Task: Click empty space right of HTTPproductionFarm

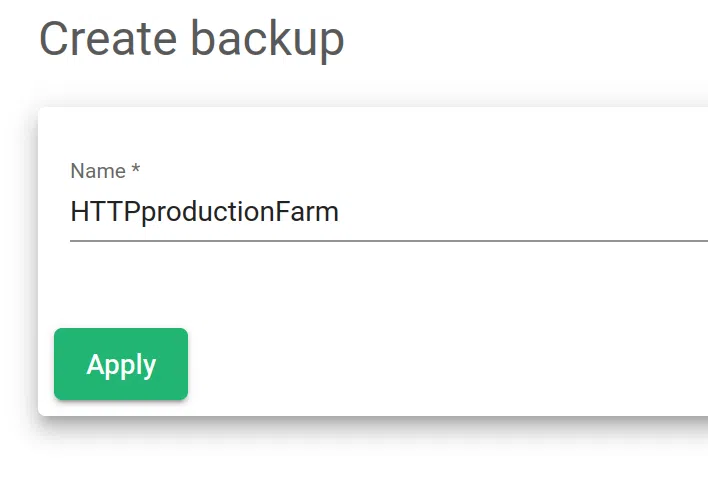Action: tap(520, 212)
